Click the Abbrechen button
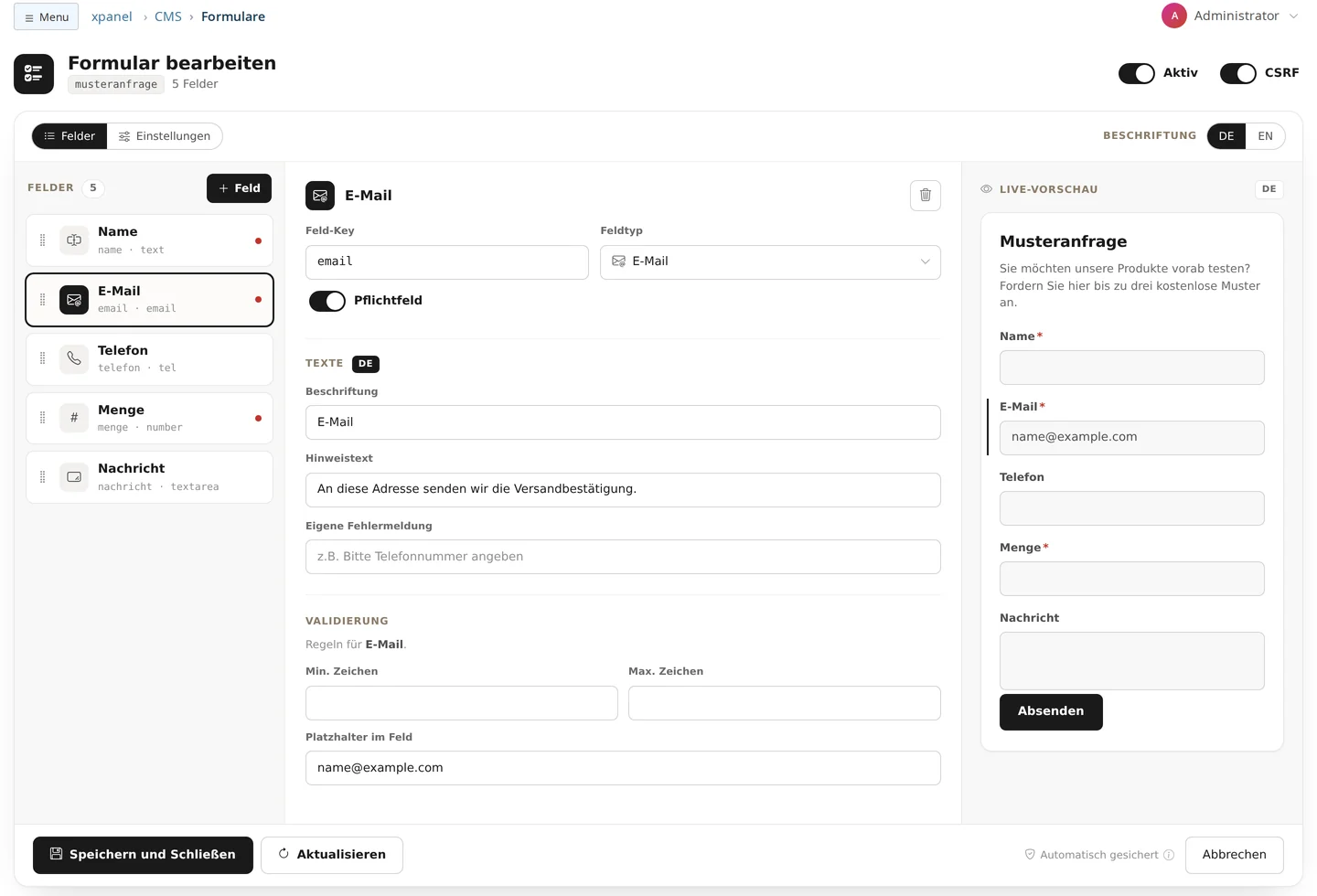Image resolution: width=1317 pixels, height=896 pixels. click(1235, 855)
